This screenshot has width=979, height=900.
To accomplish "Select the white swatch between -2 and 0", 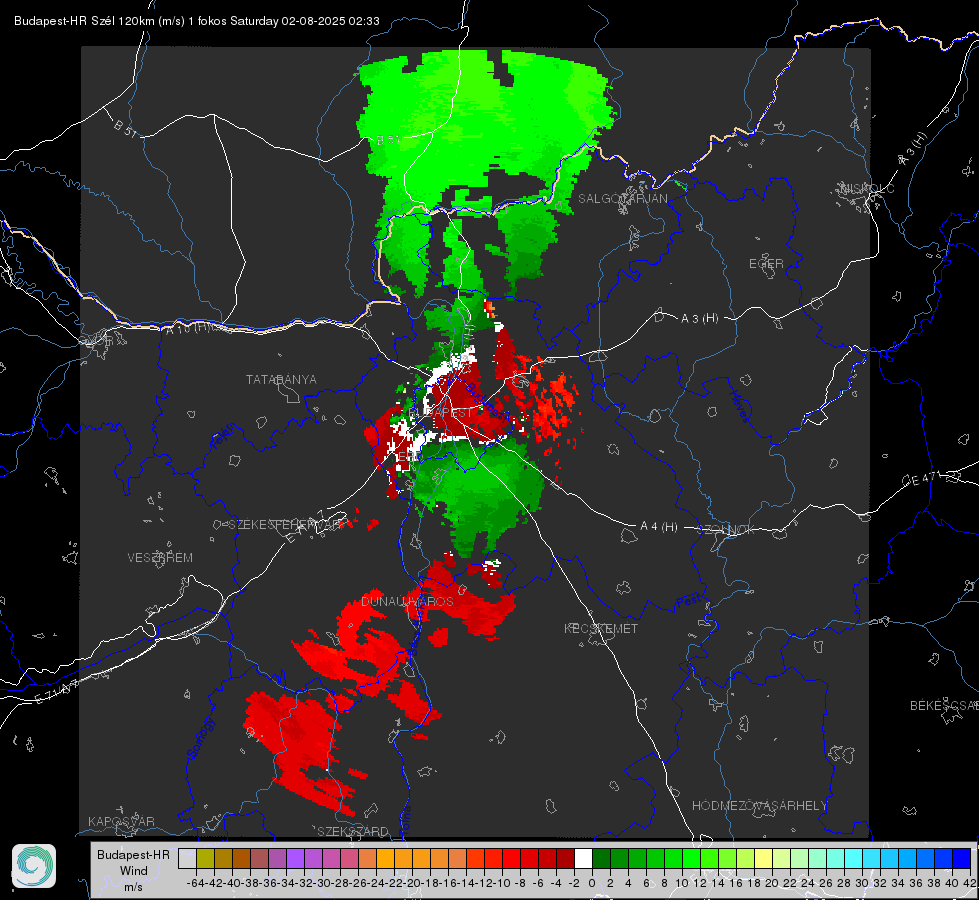I will click(x=583, y=858).
